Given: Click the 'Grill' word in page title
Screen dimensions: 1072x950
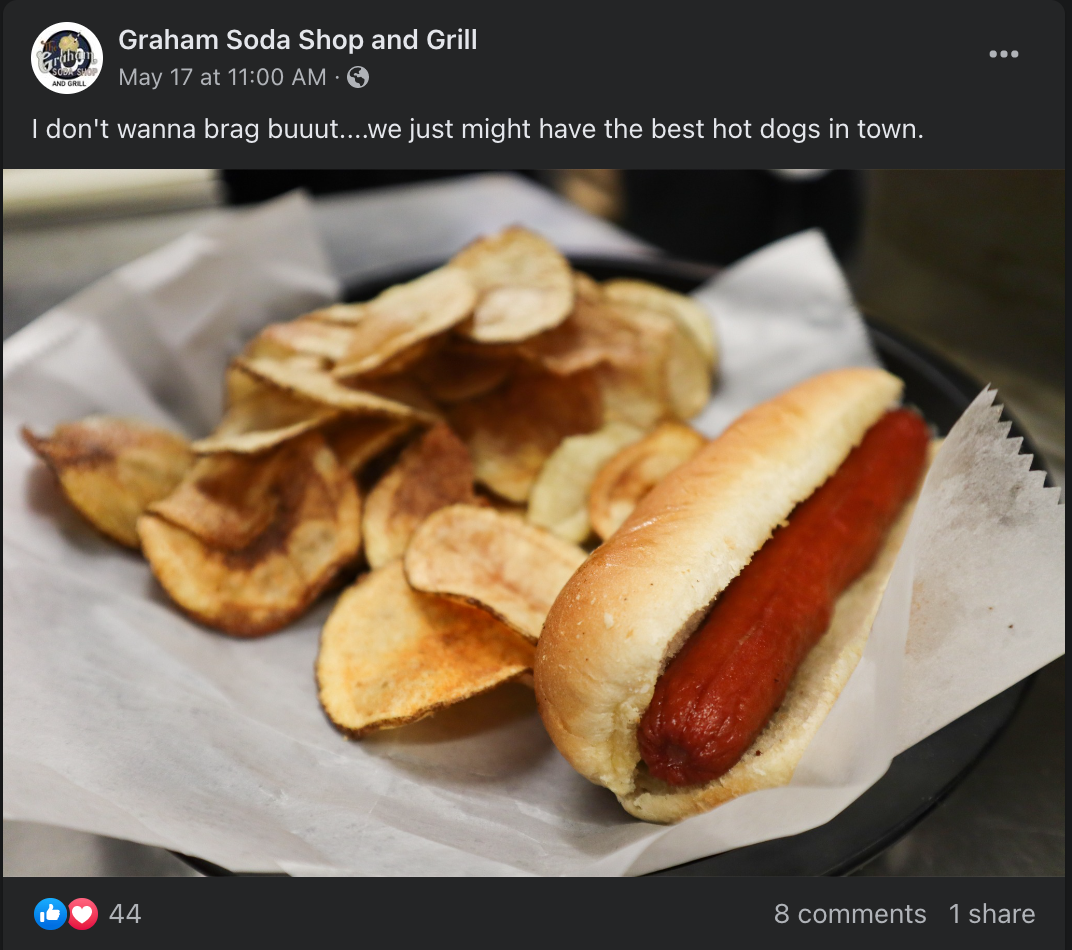Looking at the screenshot, I should coord(451,40).
